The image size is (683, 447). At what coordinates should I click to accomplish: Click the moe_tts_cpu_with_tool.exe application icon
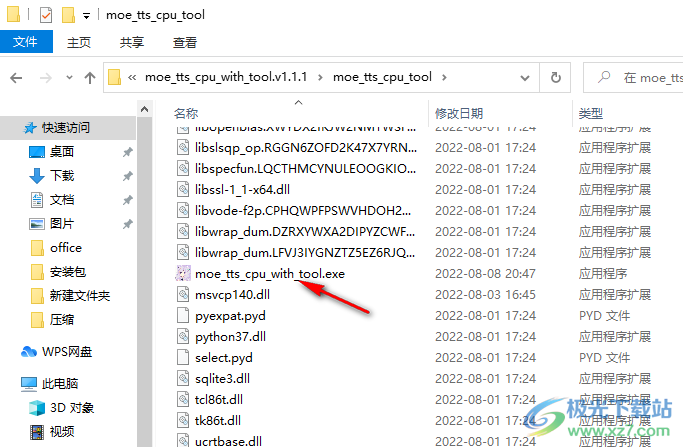[183, 274]
